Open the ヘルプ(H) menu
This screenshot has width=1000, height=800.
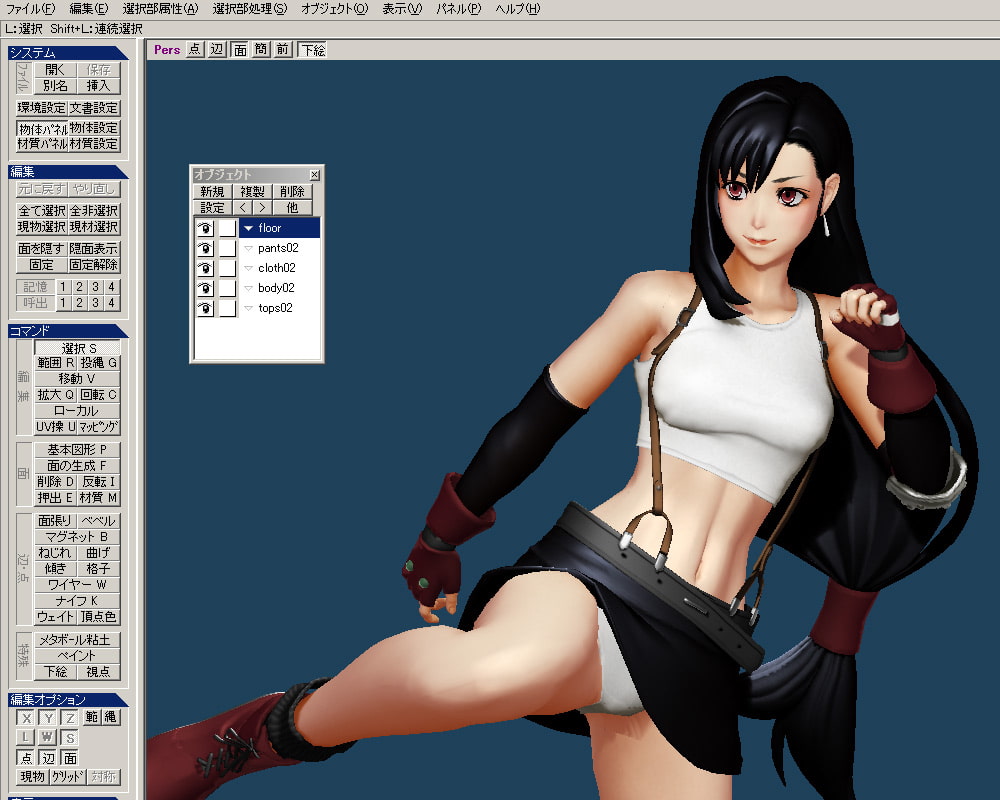[x=517, y=9]
